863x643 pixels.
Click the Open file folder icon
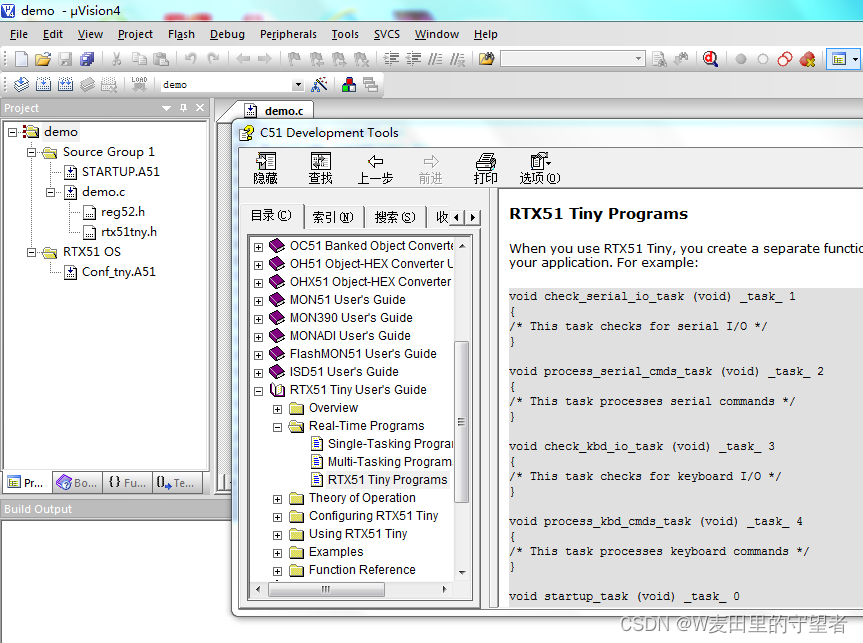pos(43,59)
